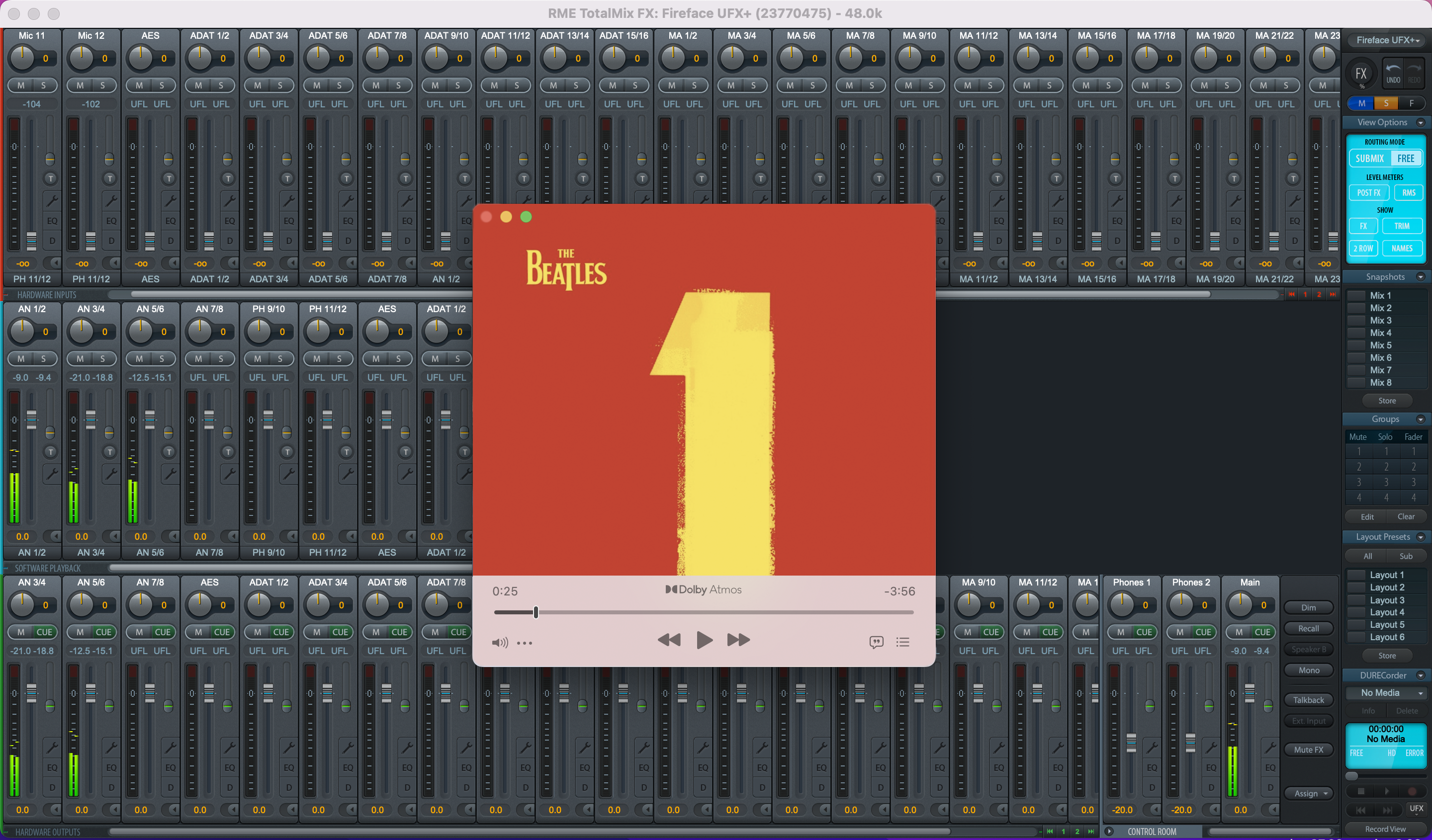Click the DURECorder play button
Screen dimensions: 1432x840
[1387, 791]
